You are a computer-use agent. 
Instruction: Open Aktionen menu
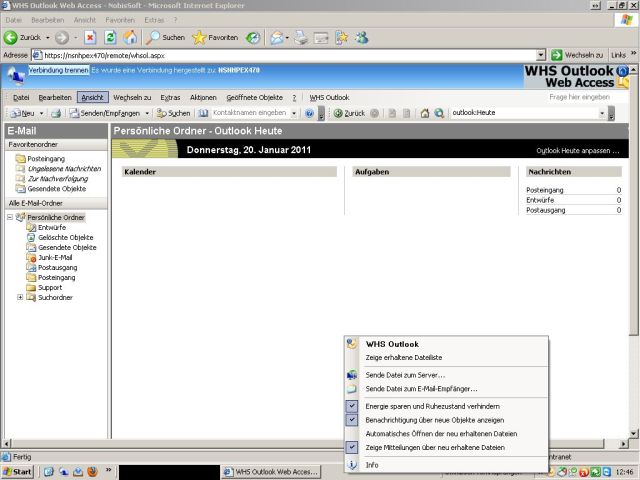coord(203,98)
